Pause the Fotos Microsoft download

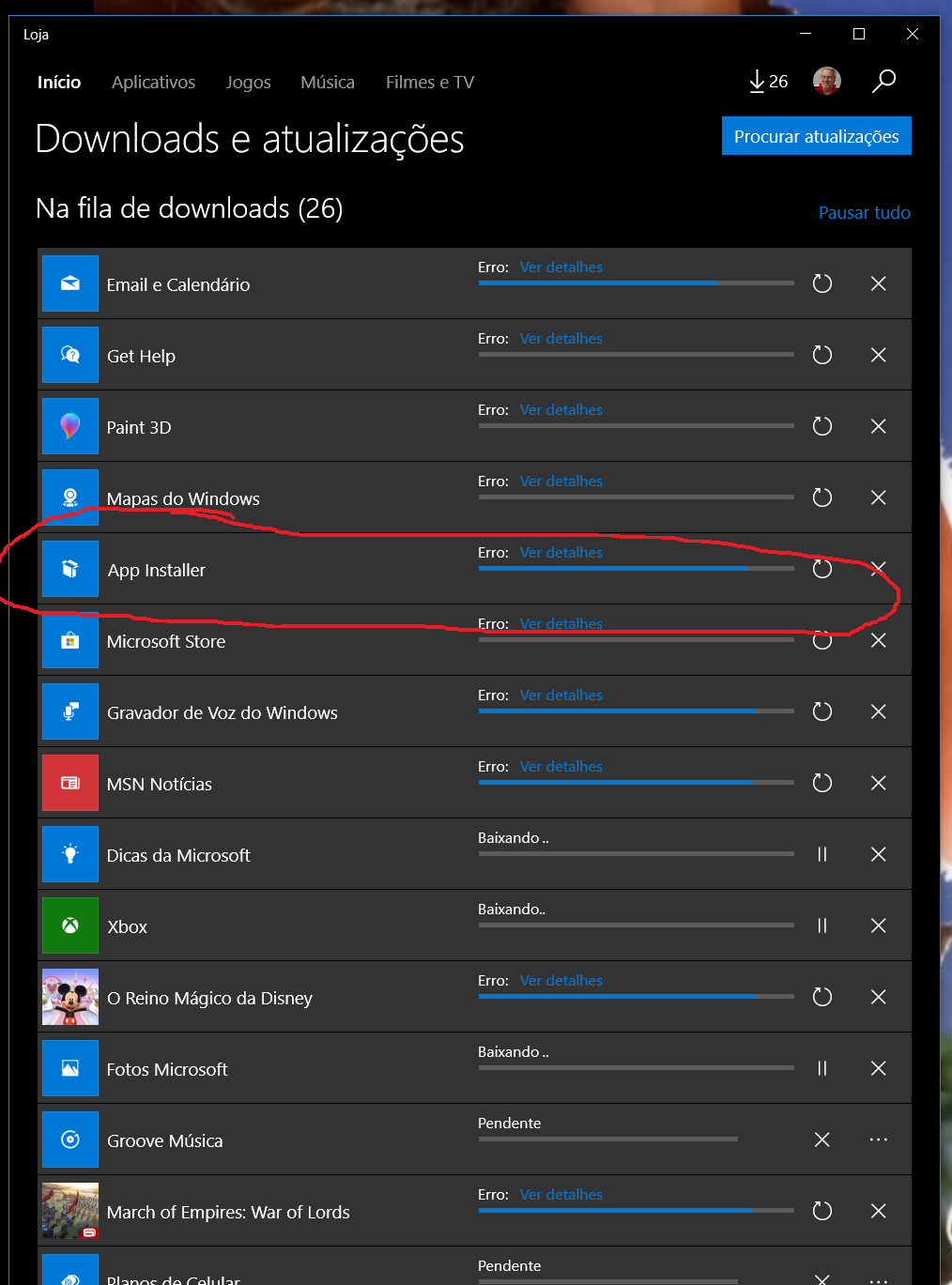click(x=821, y=1068)
